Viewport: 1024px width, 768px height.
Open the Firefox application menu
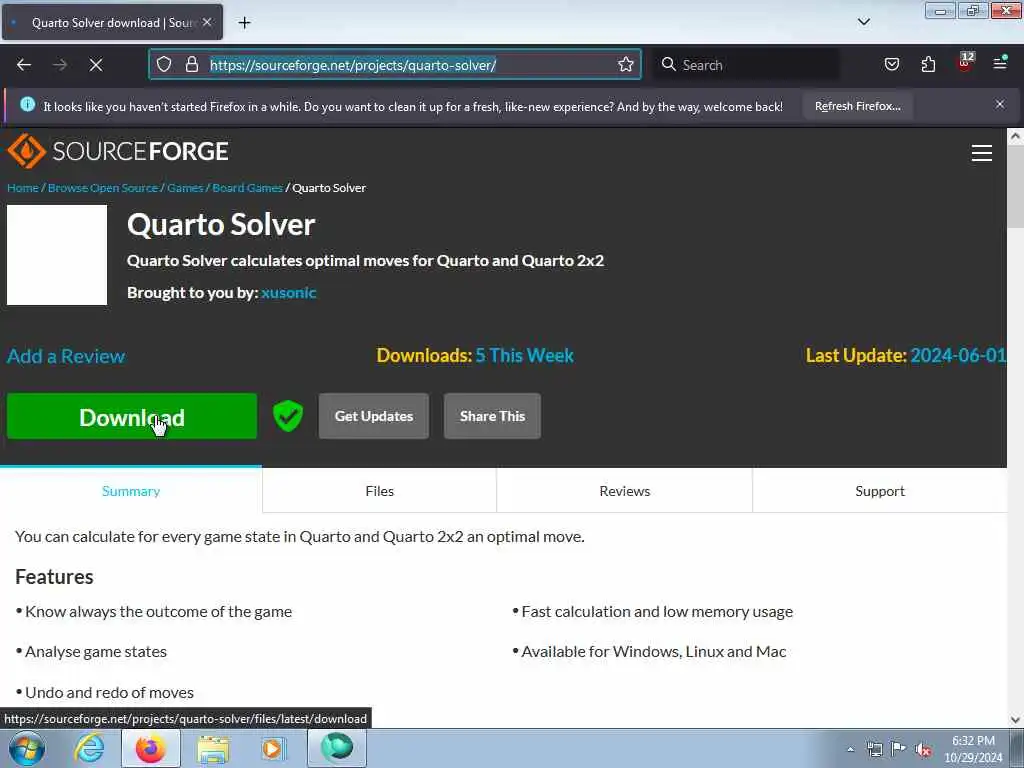click(x=1000, y=63)
